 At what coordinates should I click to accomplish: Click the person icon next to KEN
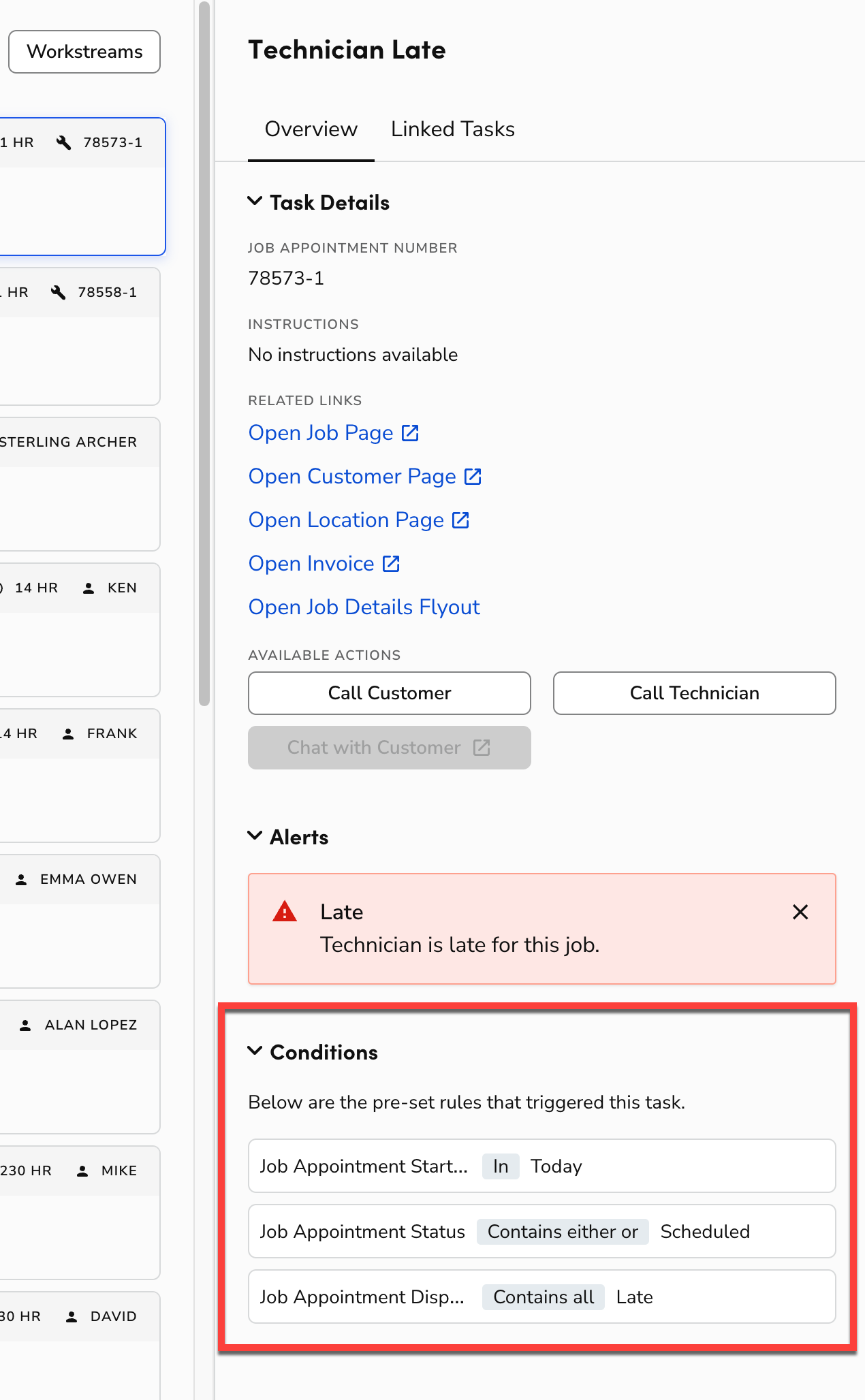tap(89, 588)
